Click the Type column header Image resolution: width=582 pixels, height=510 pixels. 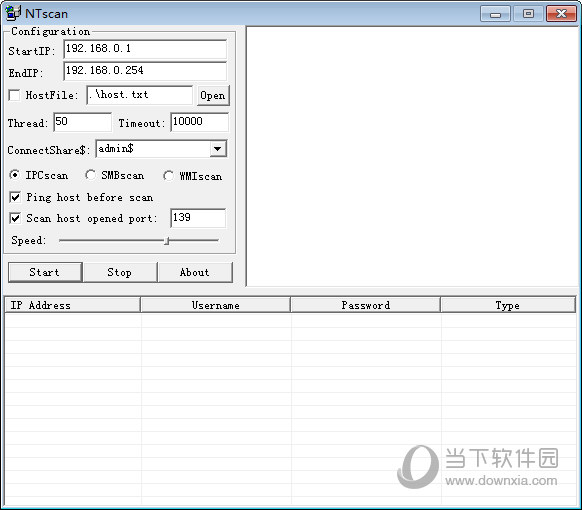point(508,305)
